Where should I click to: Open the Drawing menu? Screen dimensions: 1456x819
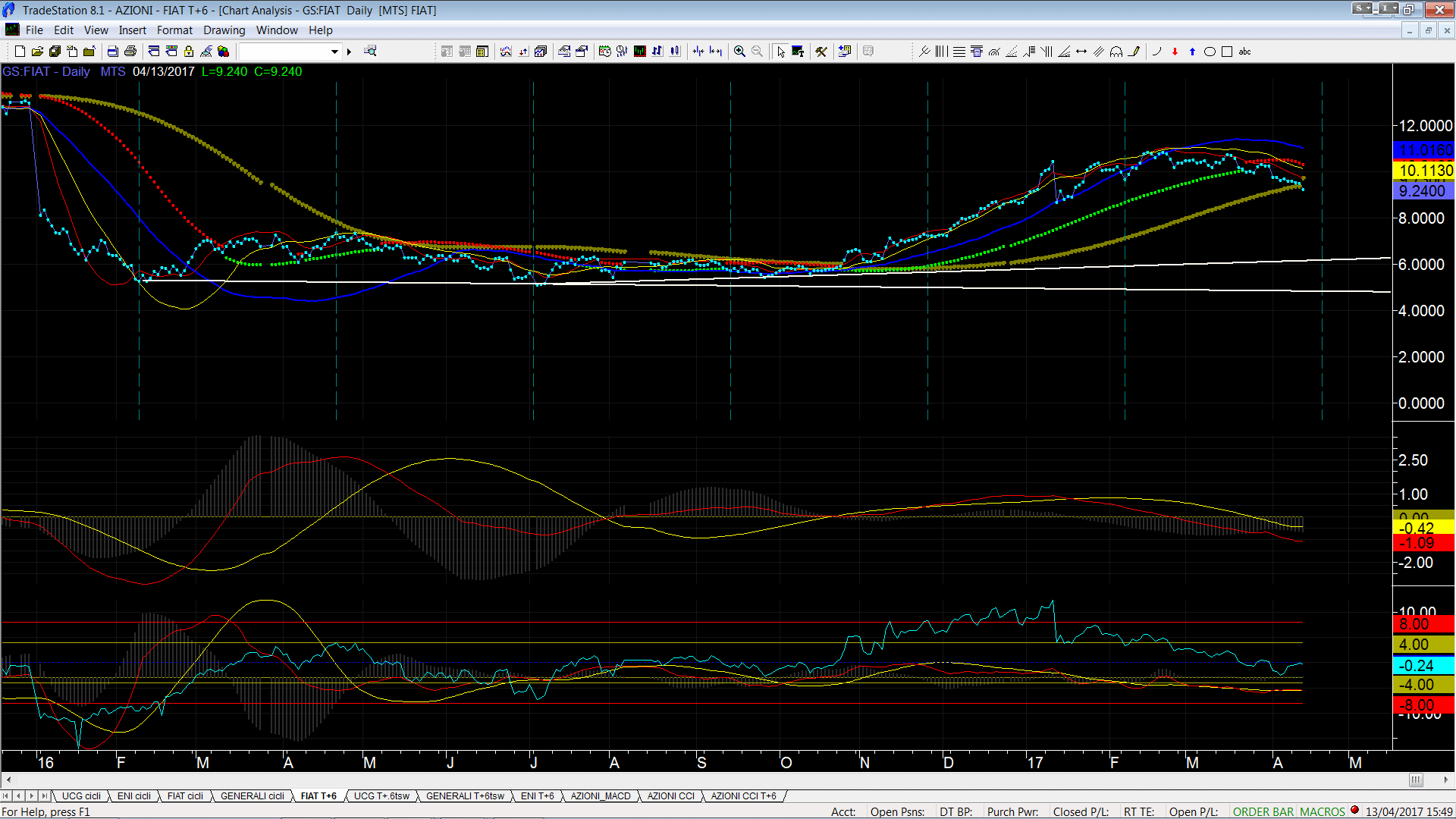click(x=224, y=30)
